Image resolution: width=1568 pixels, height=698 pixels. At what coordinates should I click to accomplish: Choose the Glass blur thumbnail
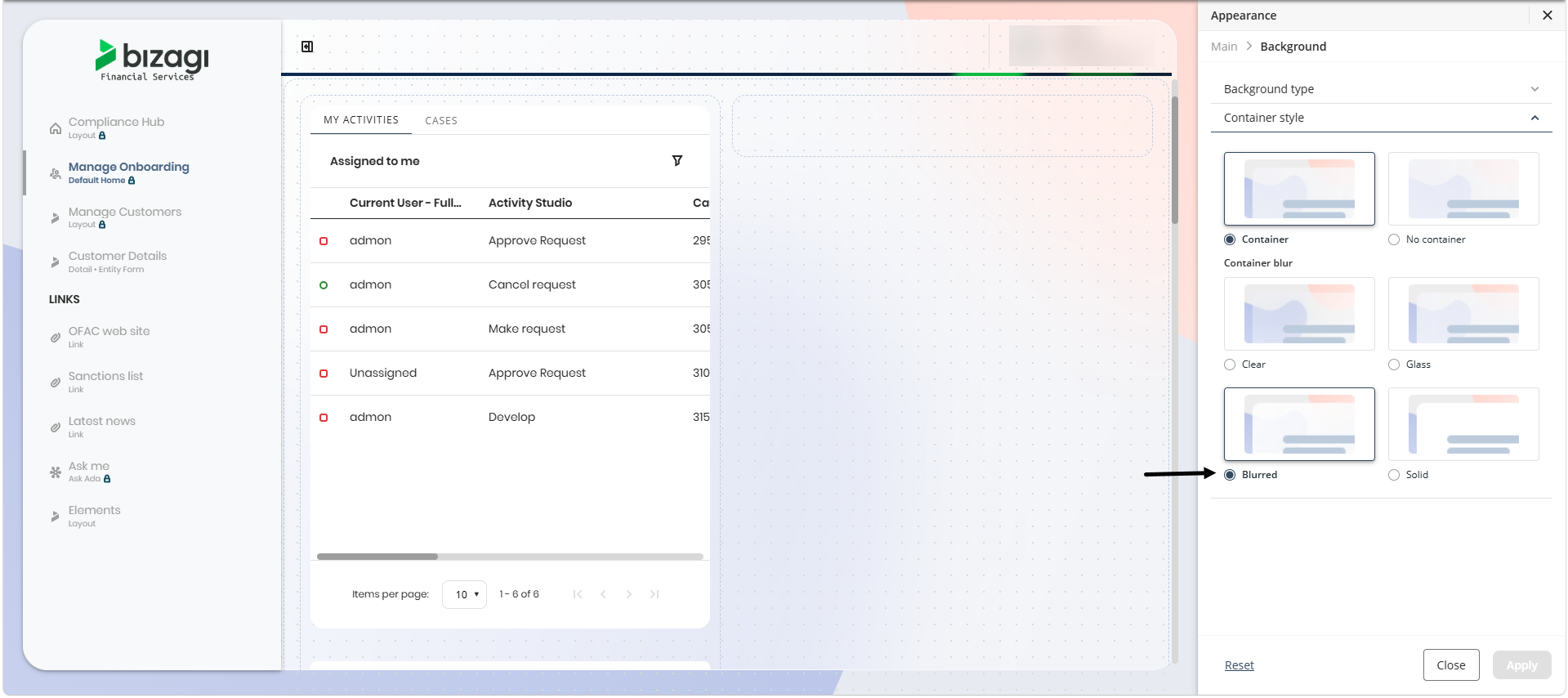pyautogui.click(x=1463, y=314)
